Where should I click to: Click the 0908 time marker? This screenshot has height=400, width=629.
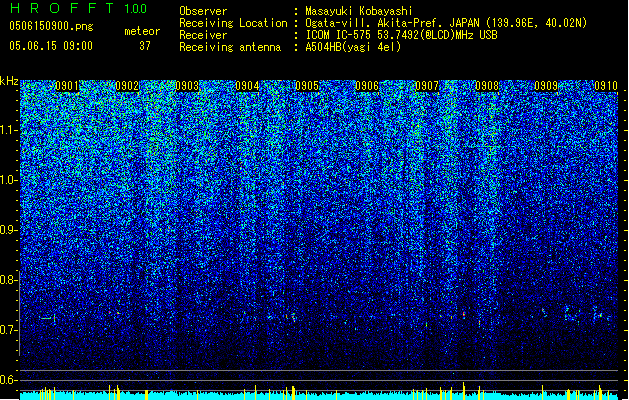(x=487, y=86)
